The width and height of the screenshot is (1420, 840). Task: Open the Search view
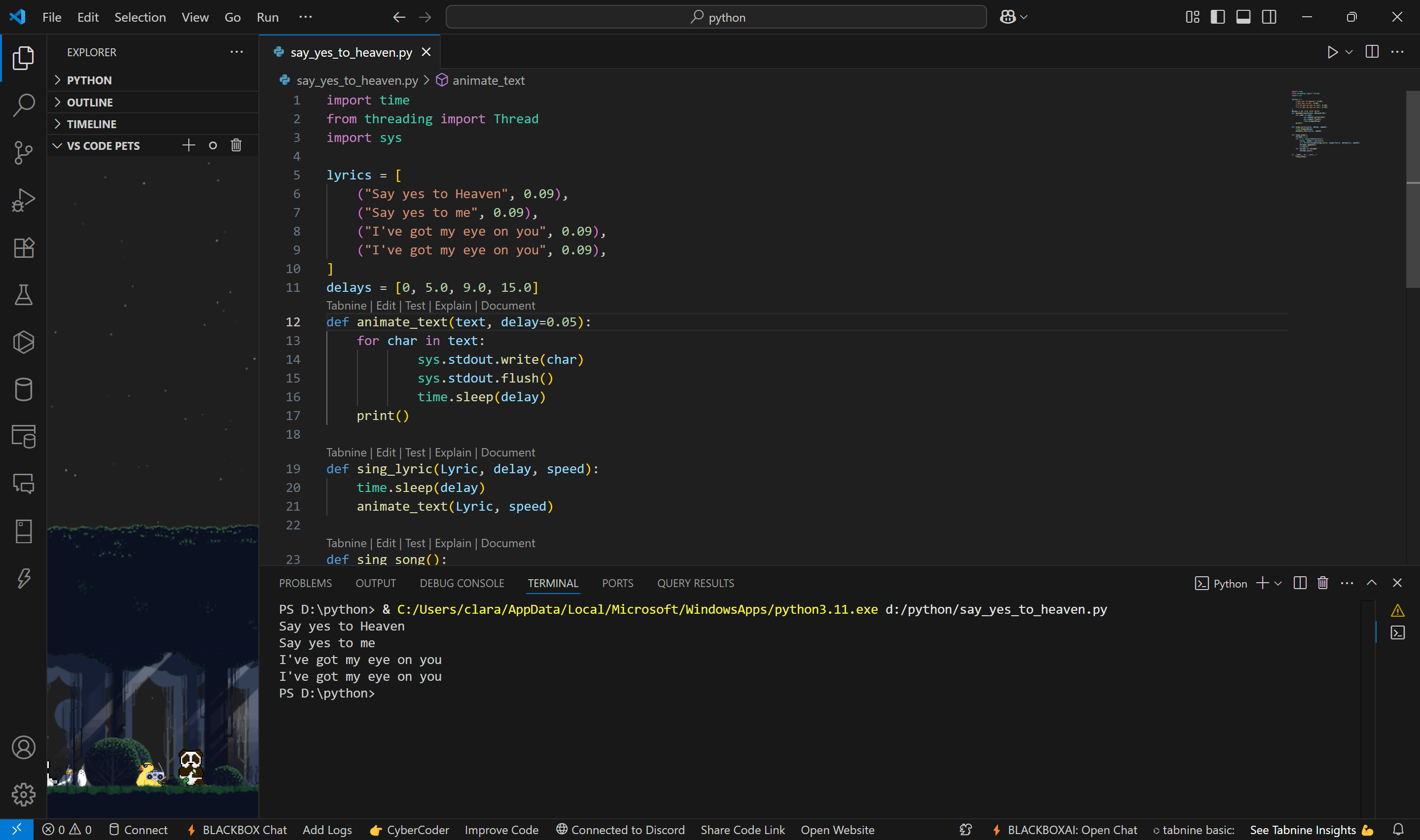(23, 104)
